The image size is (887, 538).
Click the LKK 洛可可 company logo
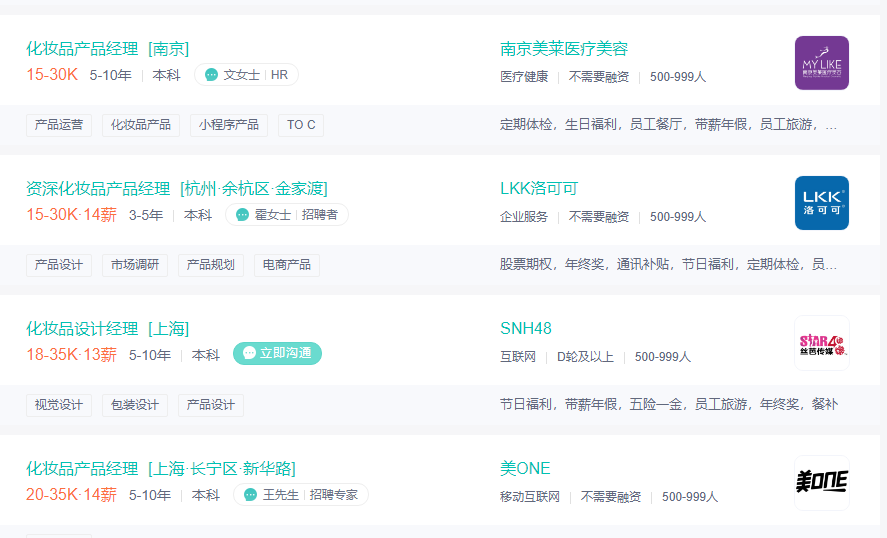pos(821,203)
